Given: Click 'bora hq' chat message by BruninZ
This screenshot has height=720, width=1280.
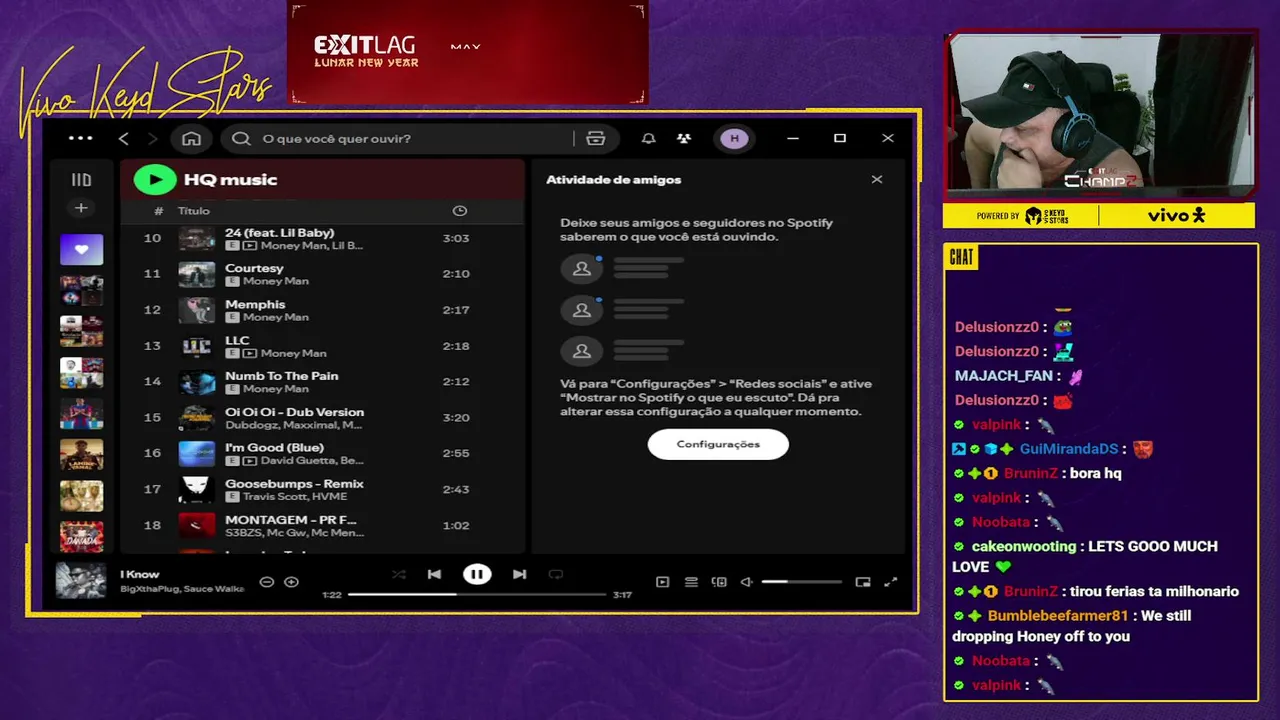Looking at the screenshot, I should pyautogui.click(x=1095, y=473).
